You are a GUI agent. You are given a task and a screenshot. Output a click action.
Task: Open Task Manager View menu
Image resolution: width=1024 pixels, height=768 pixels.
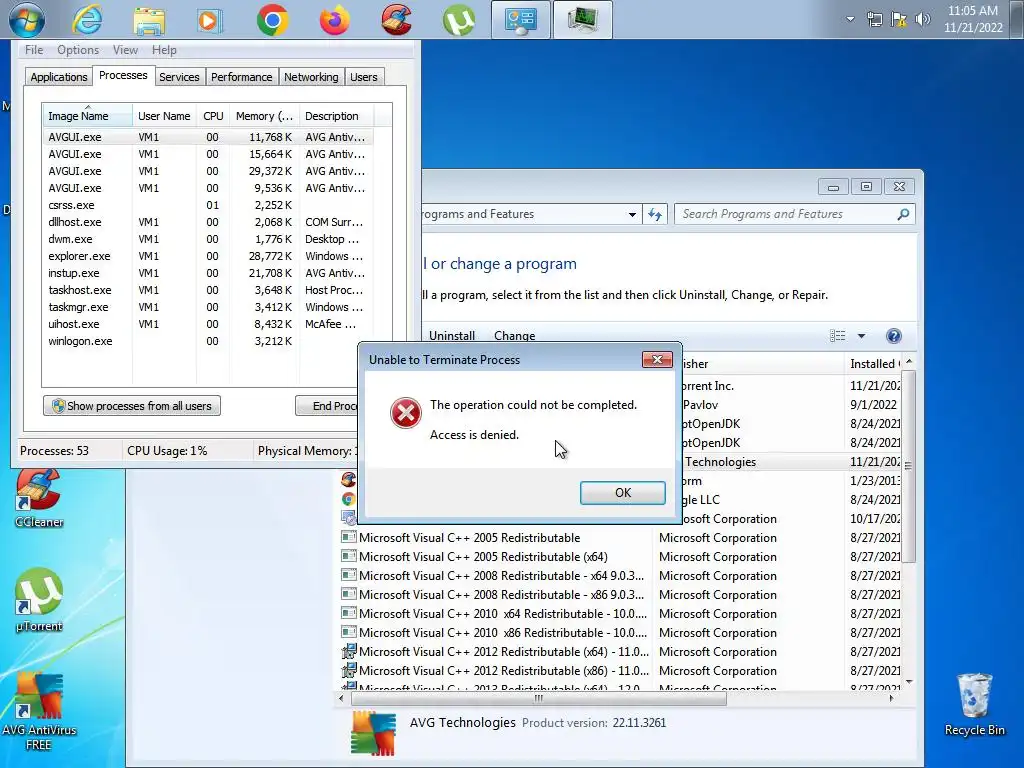click(125, 50)
